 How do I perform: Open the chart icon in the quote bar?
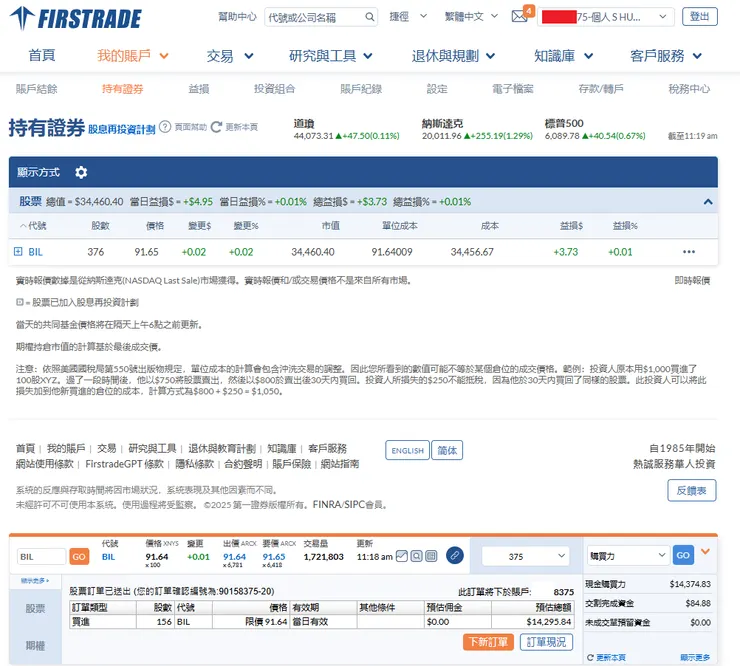click(x=402, y=556)
